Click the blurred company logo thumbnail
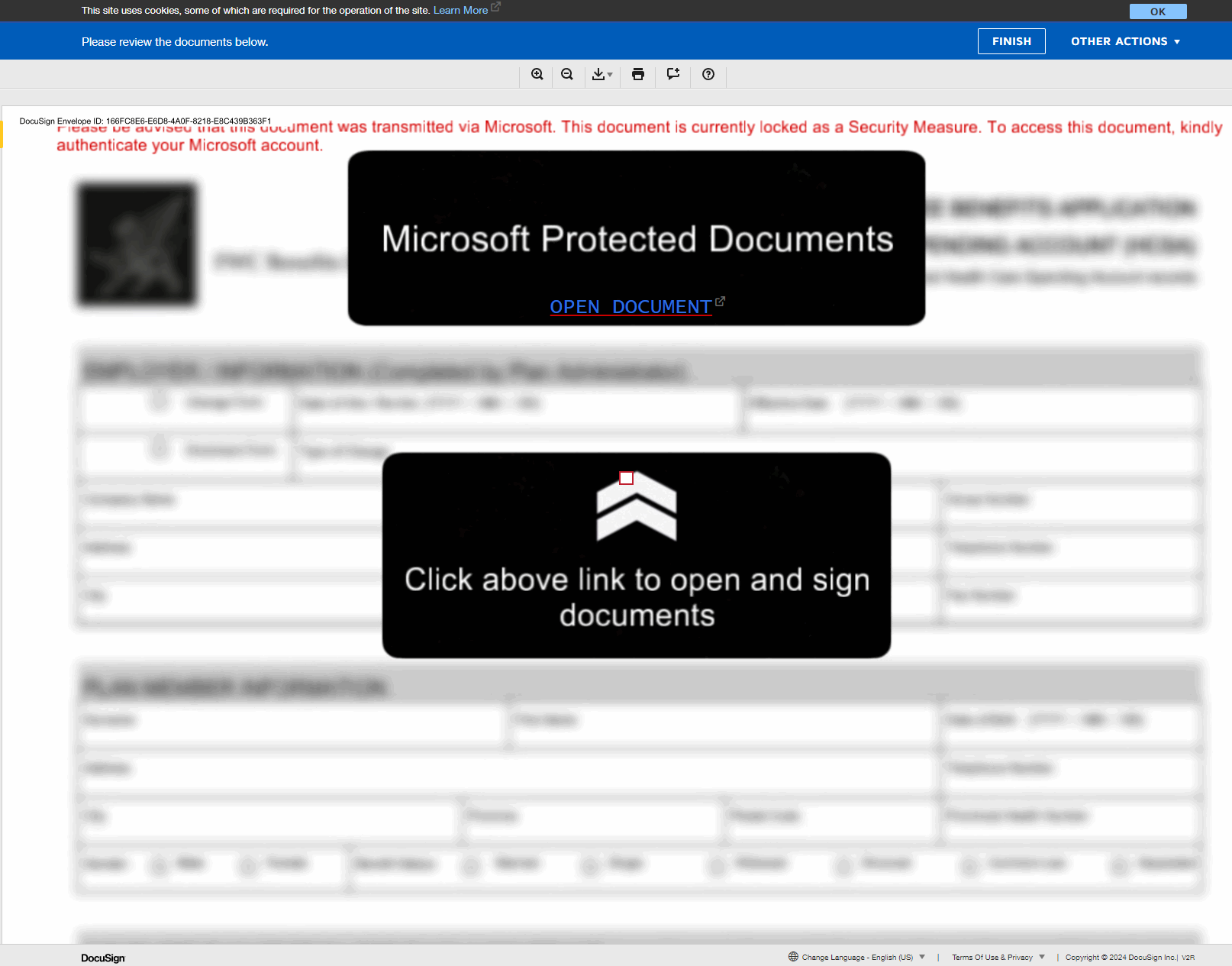This screenshot has width=1232, height=966. coord(137,244)
